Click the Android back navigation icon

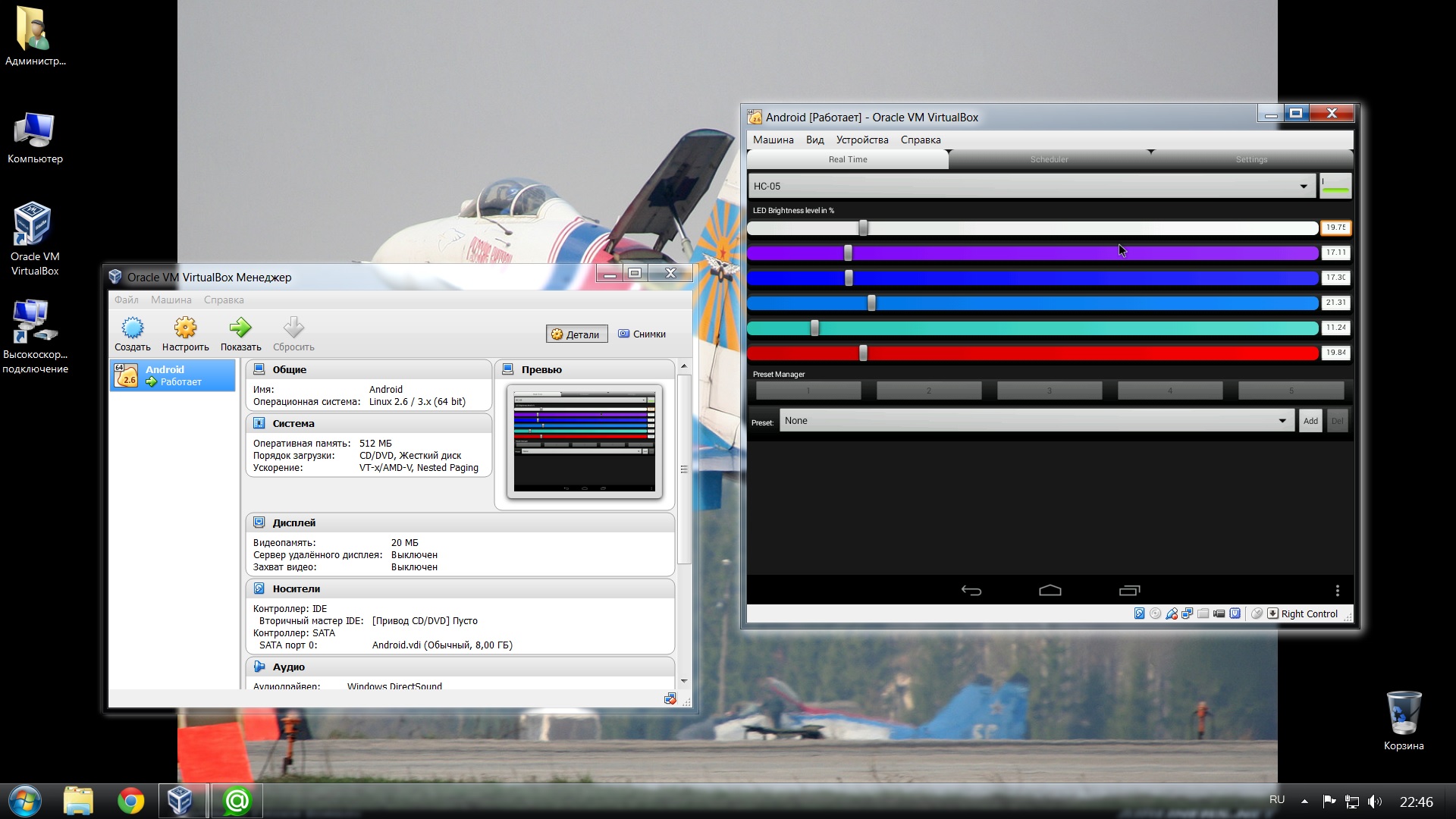pos(971,591)
